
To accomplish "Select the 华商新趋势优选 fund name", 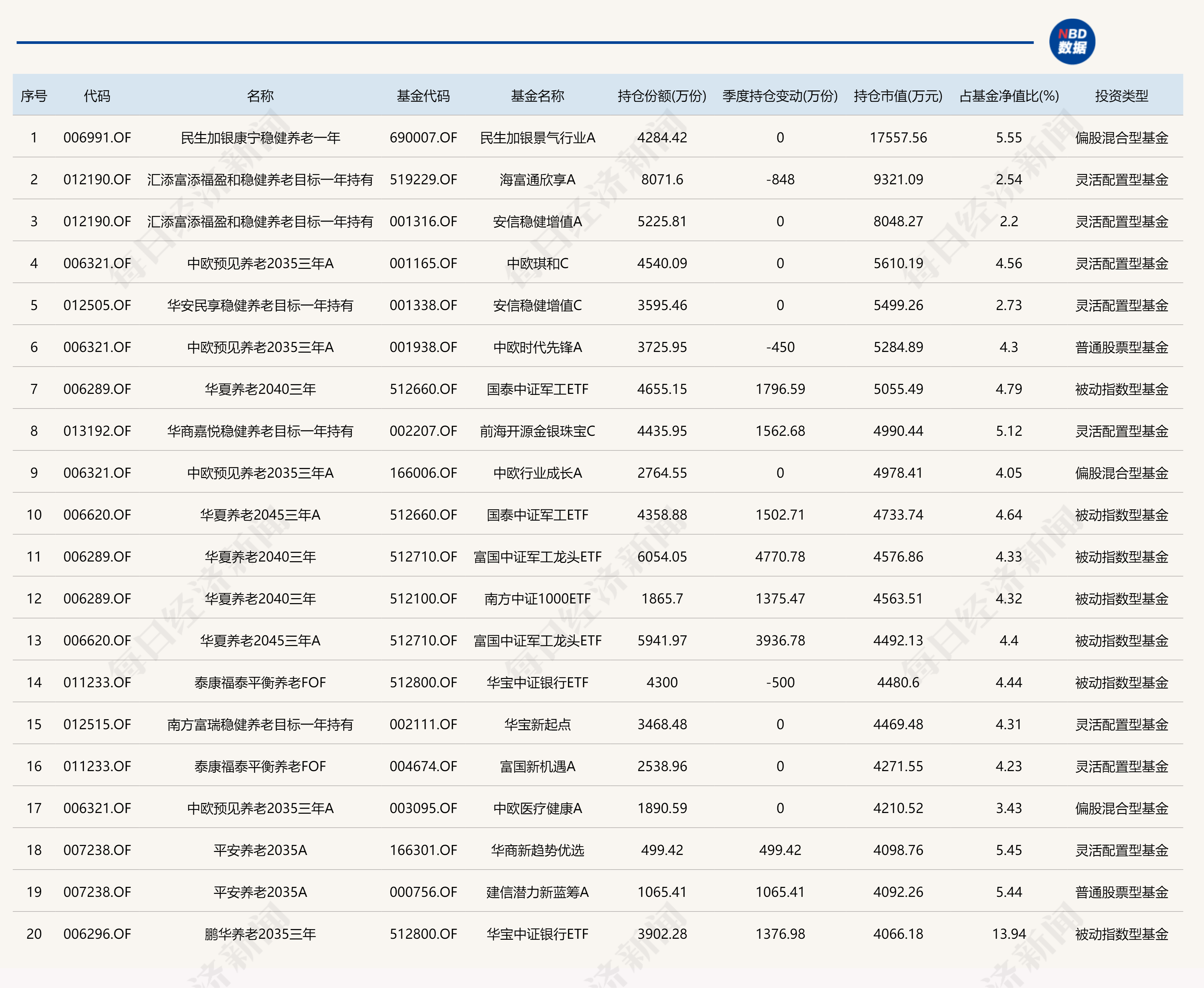I will (x=537, y=850).
